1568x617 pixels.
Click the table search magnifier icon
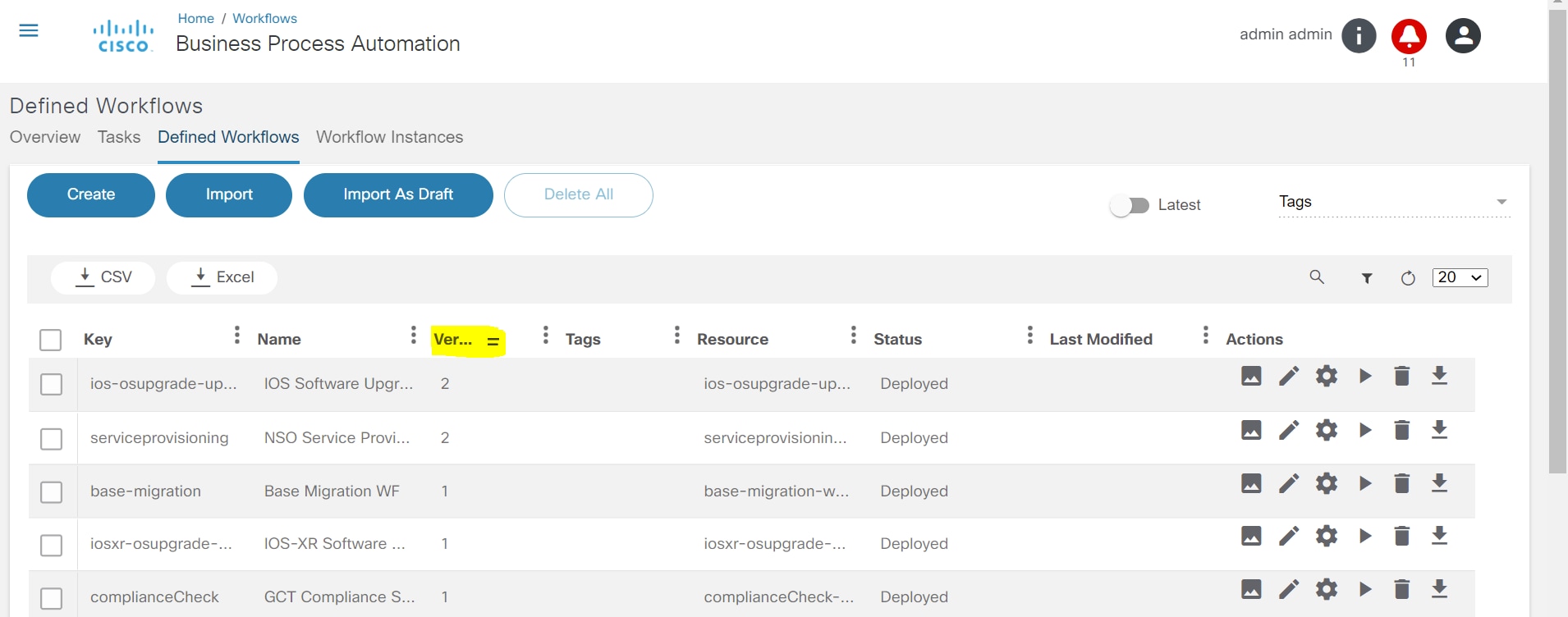1317,277
